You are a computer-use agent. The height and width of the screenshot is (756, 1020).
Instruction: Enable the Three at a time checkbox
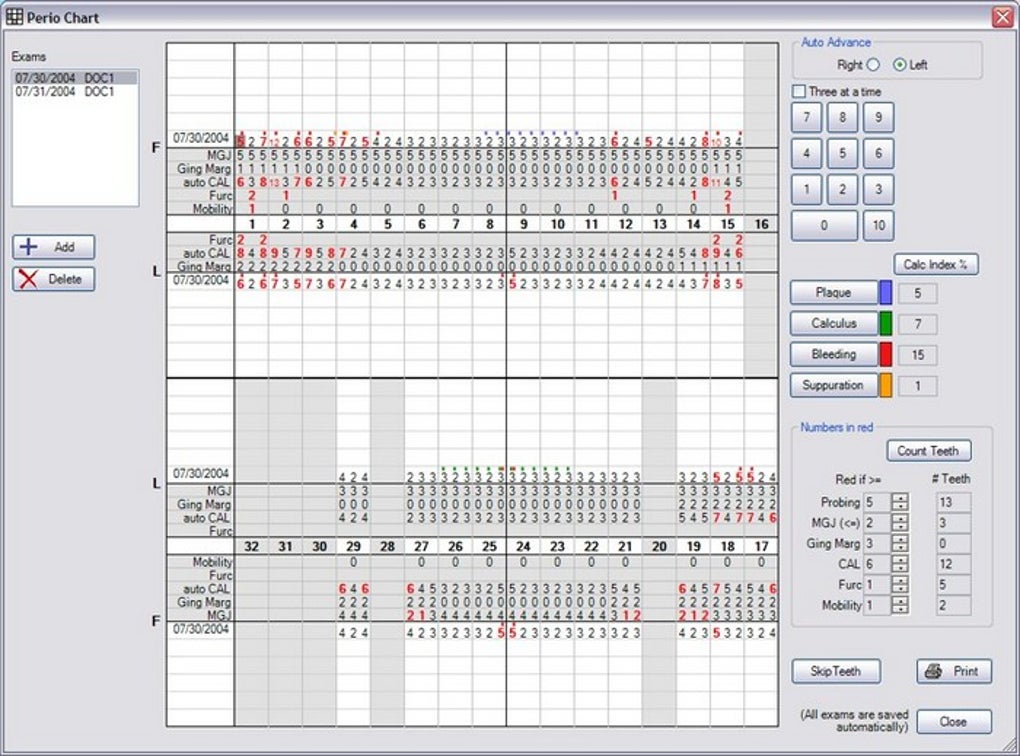799,92
